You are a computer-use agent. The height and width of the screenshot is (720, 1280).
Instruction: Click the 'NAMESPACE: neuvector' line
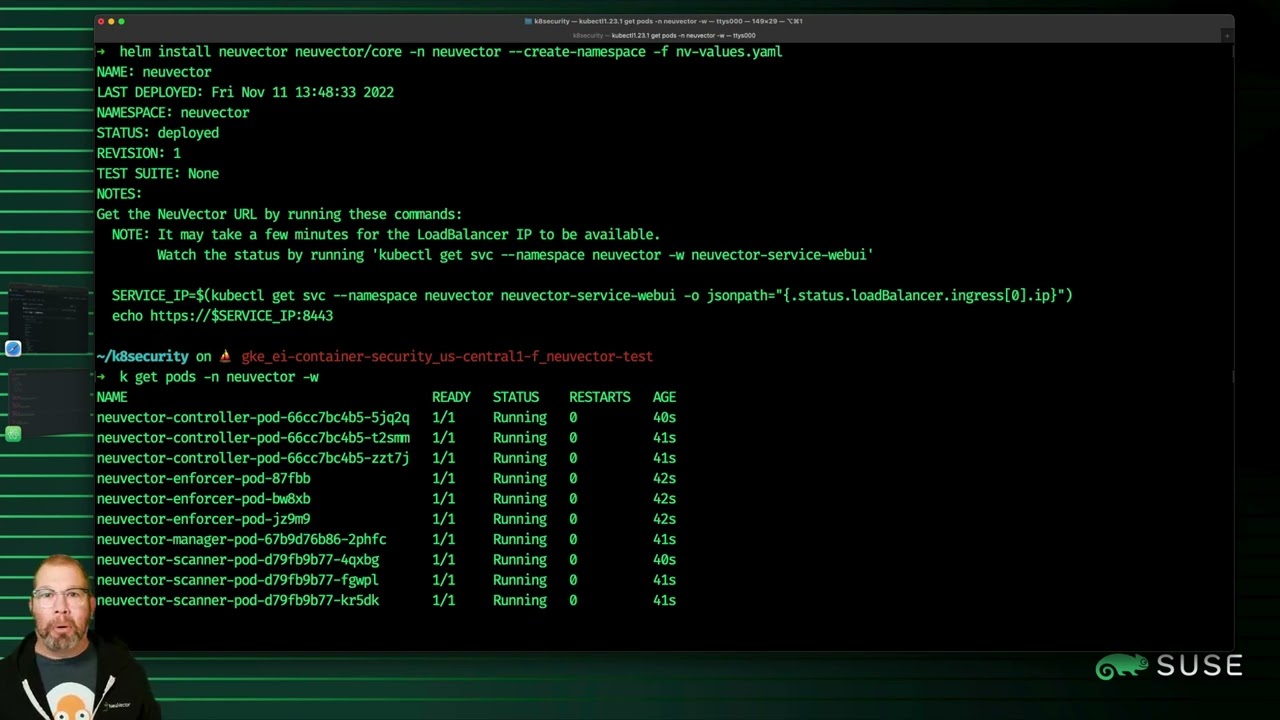(x=173, y=113)
